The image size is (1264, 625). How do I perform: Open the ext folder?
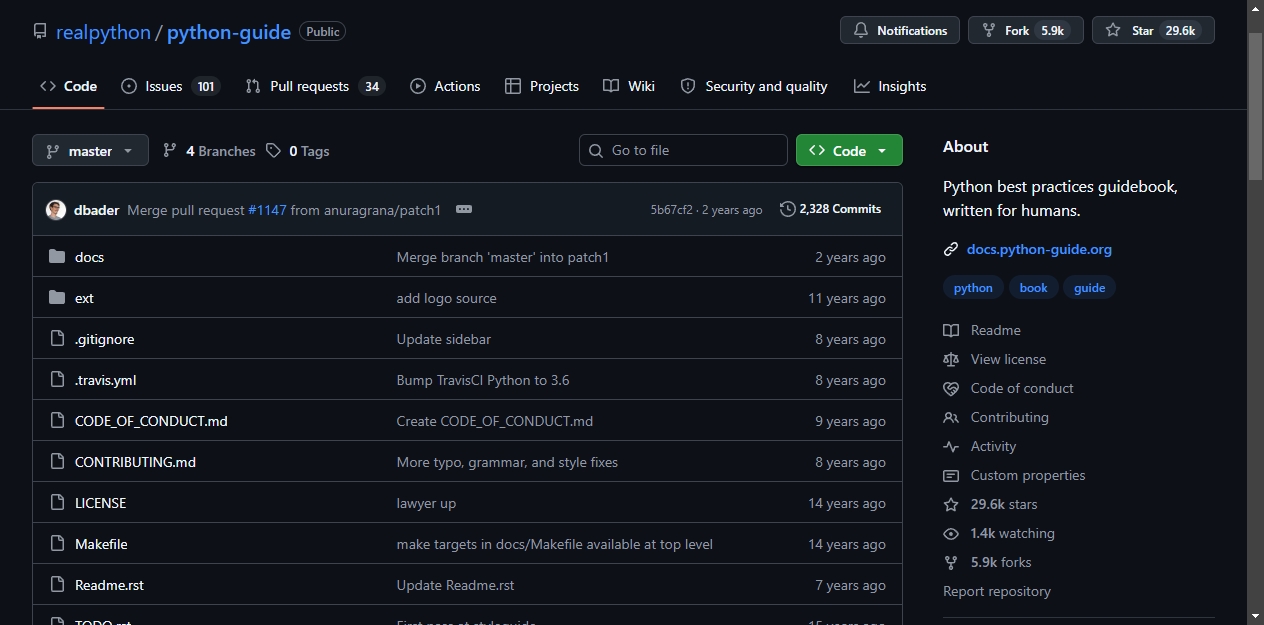(x=84, y=298)
